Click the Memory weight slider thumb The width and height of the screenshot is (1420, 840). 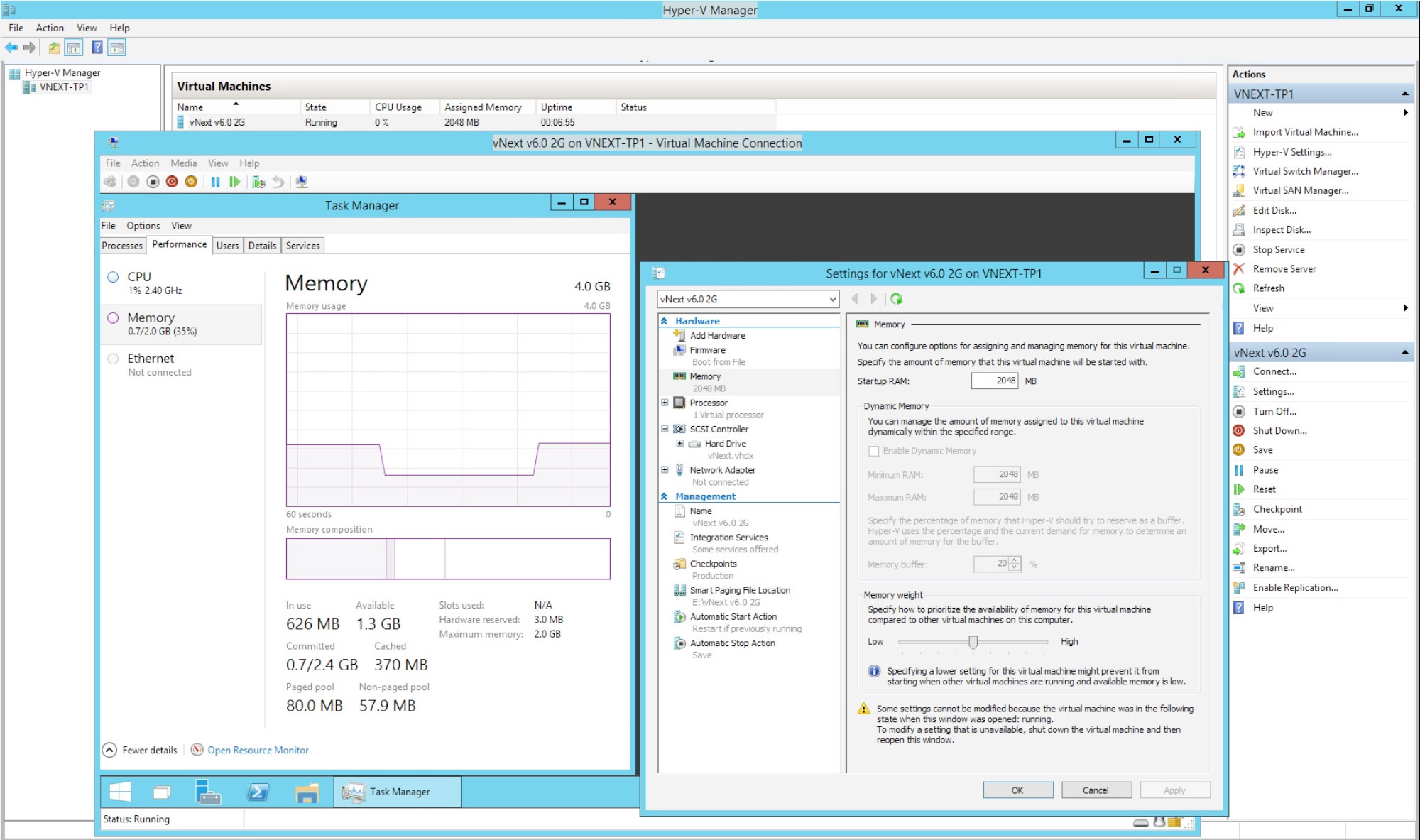pyautogui.click(x=973, y=642)
